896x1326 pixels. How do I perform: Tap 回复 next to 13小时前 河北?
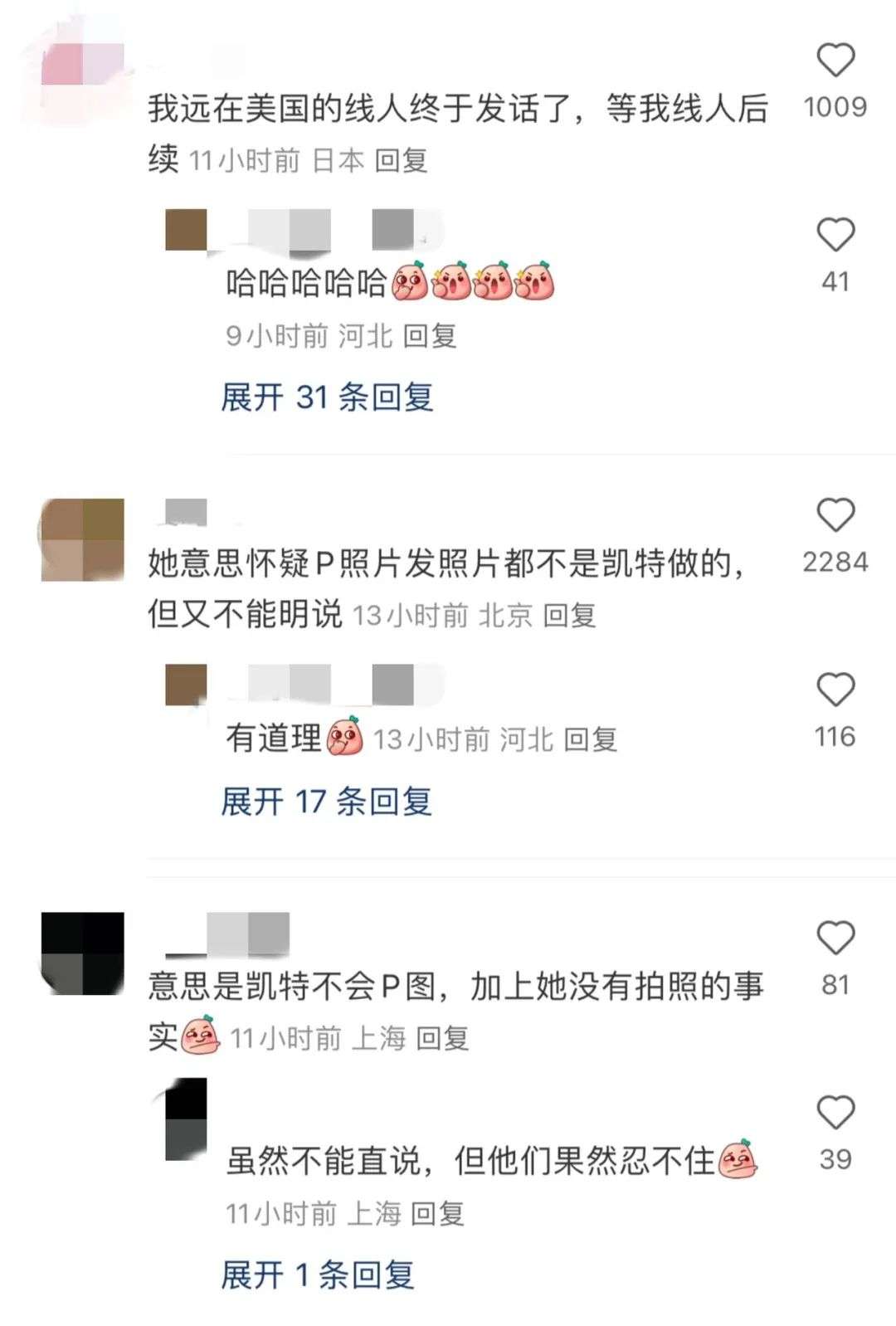click(x=590, y=739)
